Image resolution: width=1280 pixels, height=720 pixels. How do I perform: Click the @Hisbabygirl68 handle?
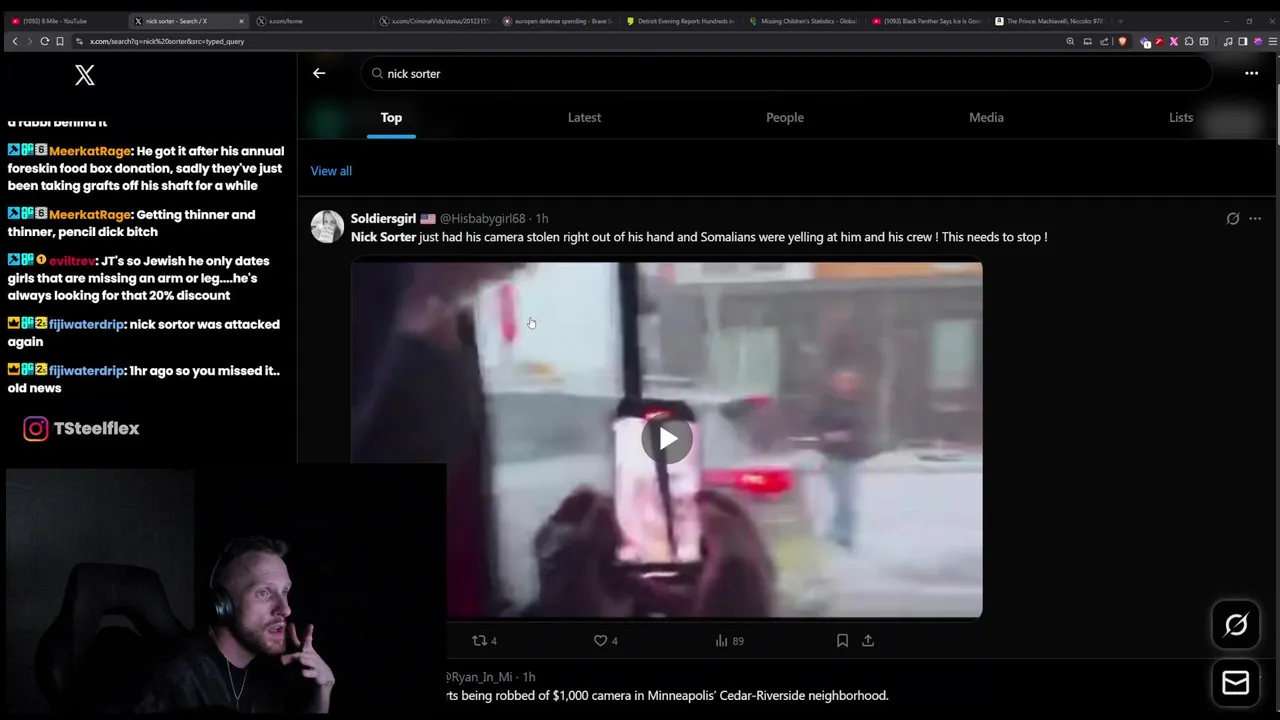(x=482, y=218)
